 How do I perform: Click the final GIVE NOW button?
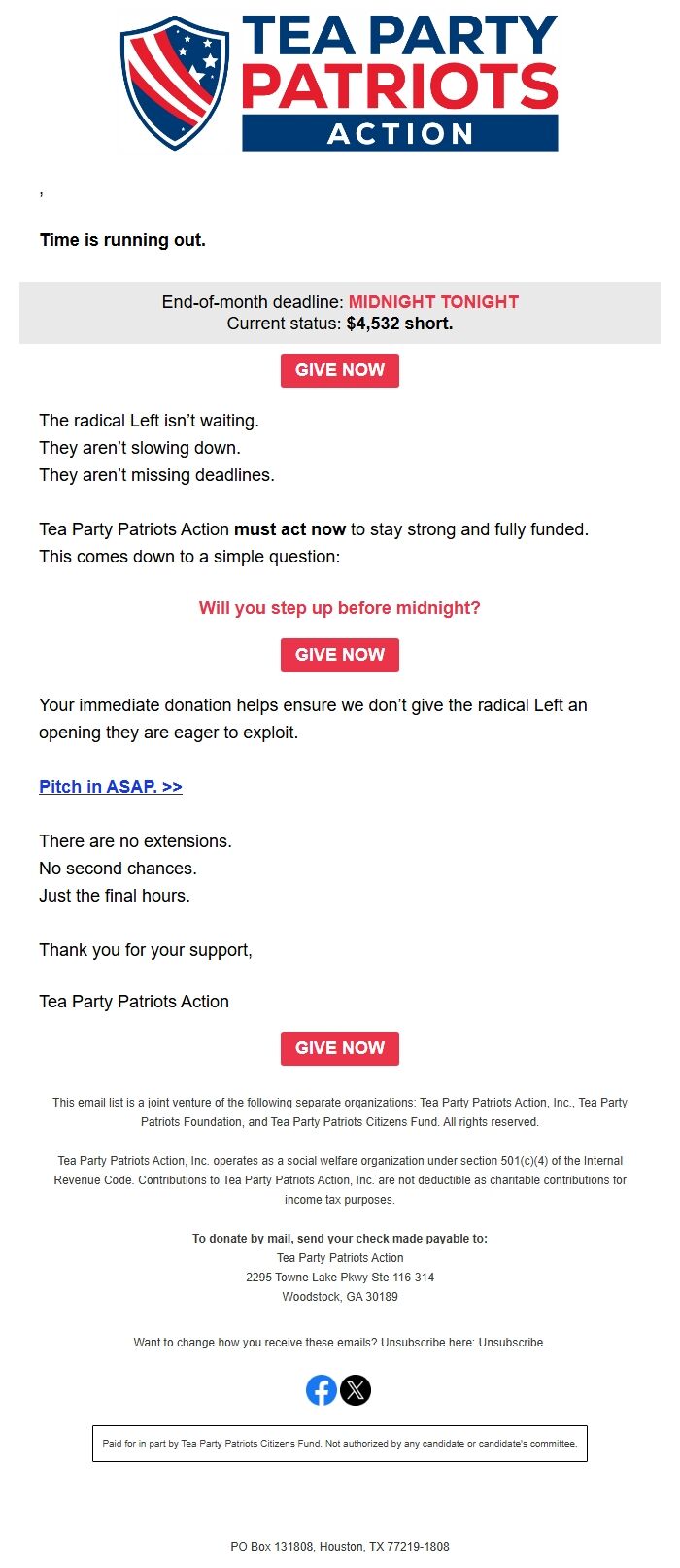click(339, 1048)
